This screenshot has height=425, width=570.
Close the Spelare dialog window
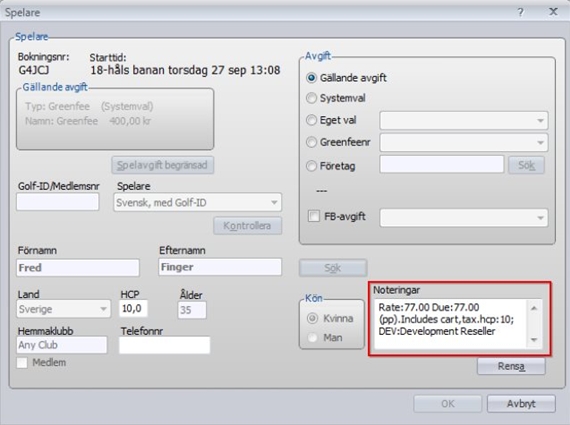click(x=553, y=12)
